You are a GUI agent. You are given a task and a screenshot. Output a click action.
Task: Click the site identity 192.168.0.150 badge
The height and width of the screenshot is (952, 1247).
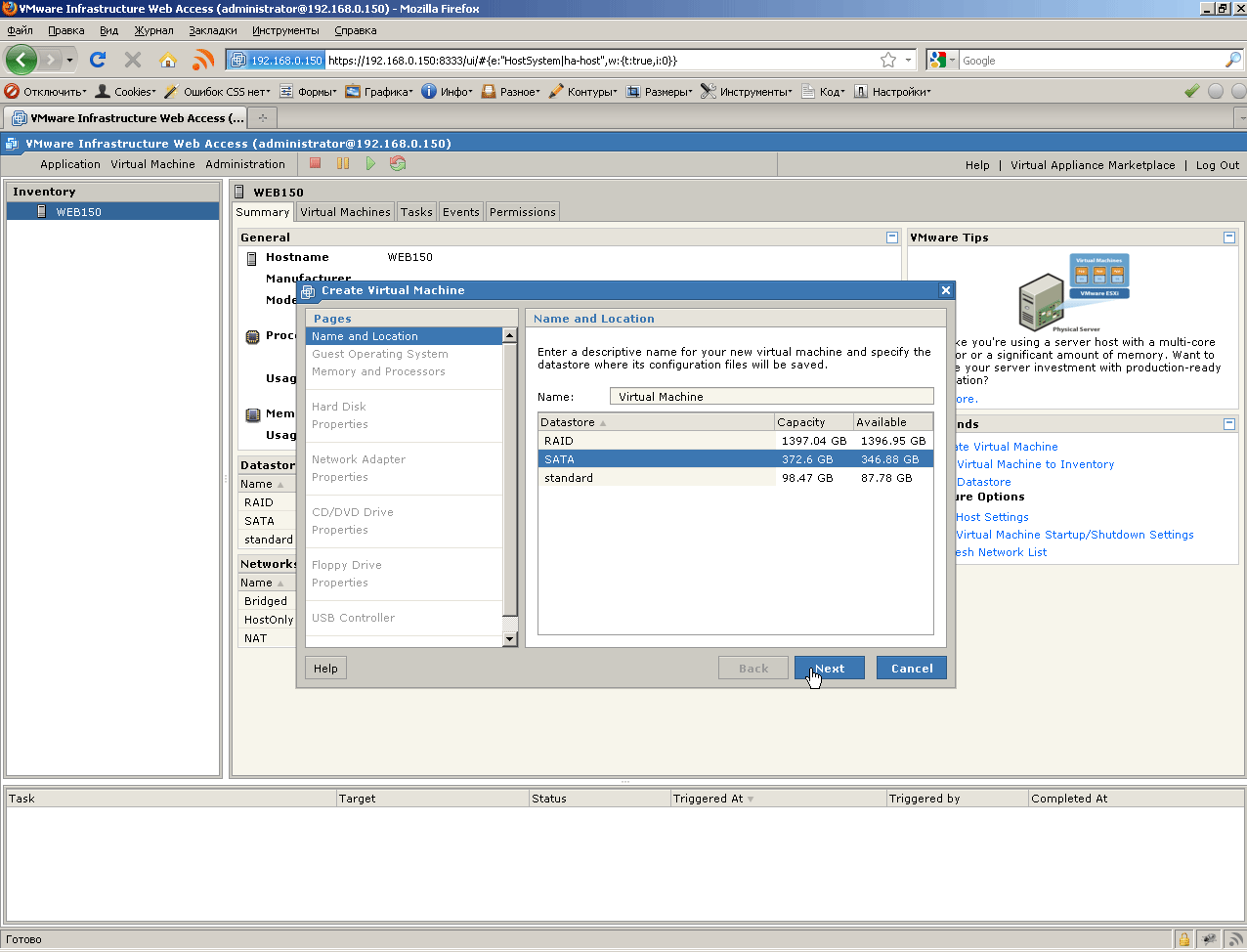point(277,60)
